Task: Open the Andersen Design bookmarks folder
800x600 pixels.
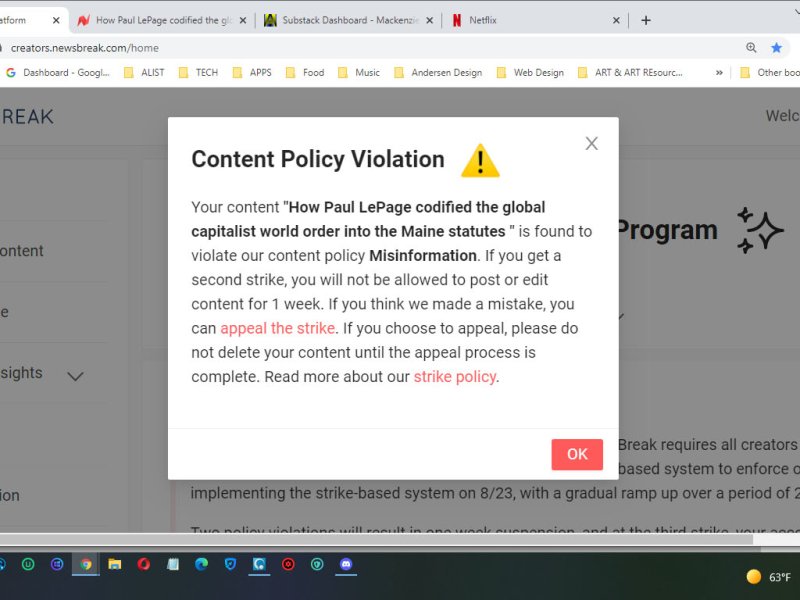Action: click(x=438, y=72)
